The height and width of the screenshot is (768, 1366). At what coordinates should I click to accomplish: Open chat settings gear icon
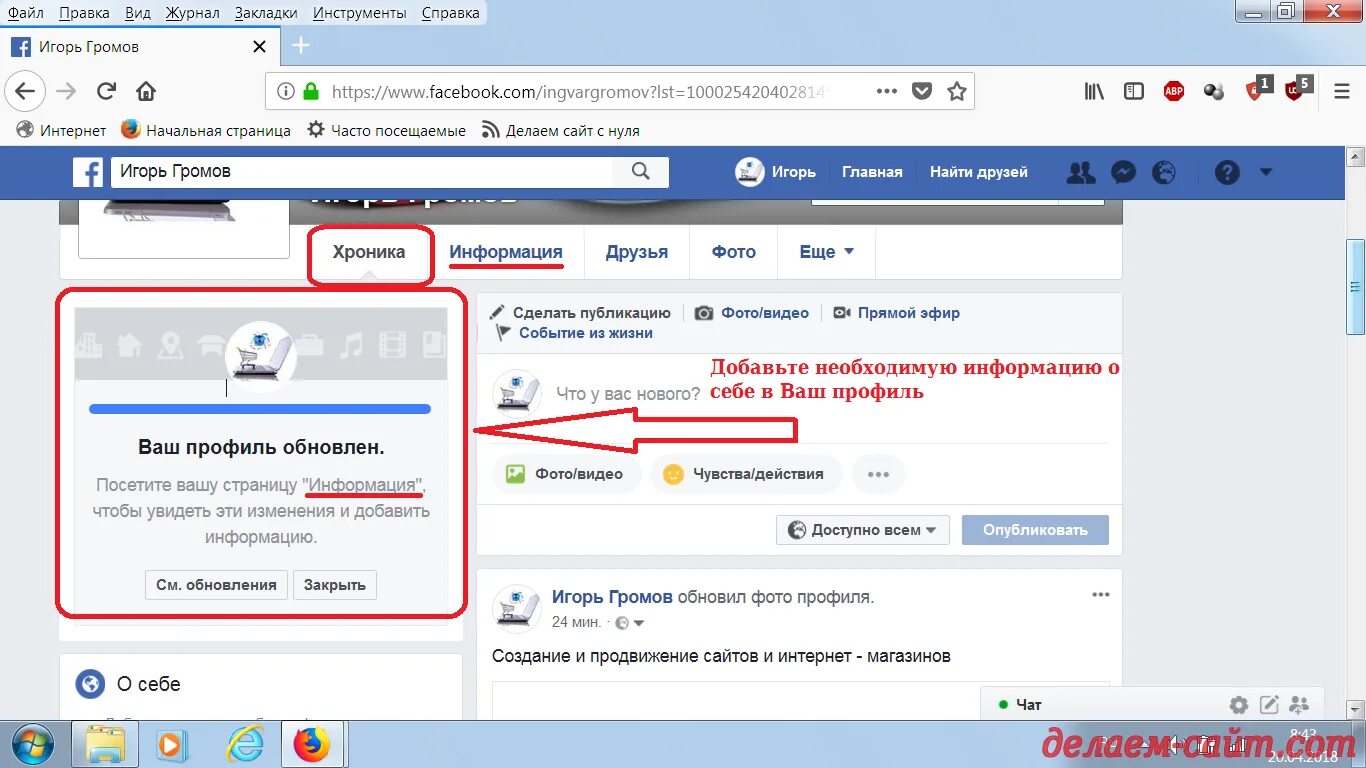click(1239, 705)
